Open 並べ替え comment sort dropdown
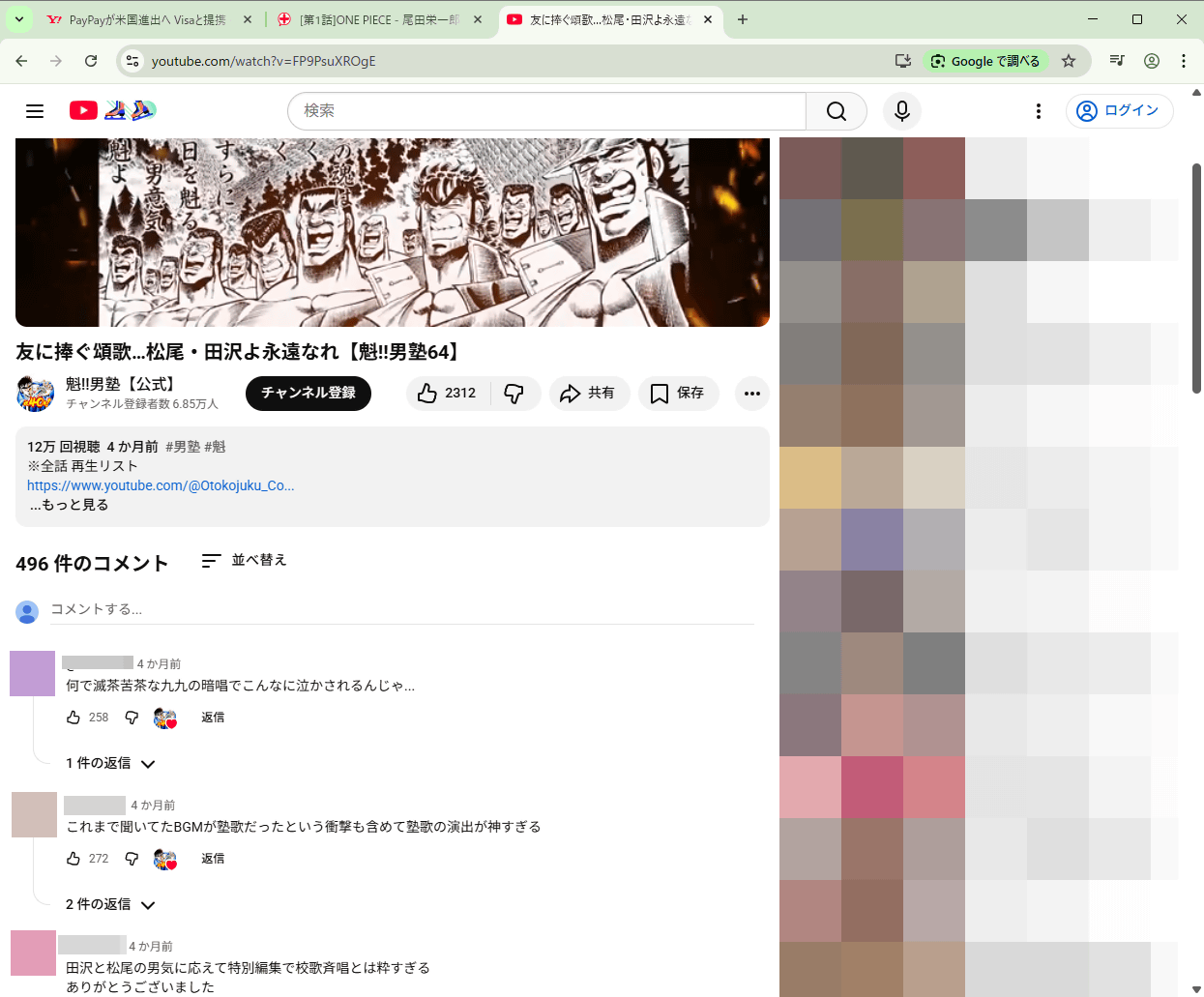 (x=244, y=561)
